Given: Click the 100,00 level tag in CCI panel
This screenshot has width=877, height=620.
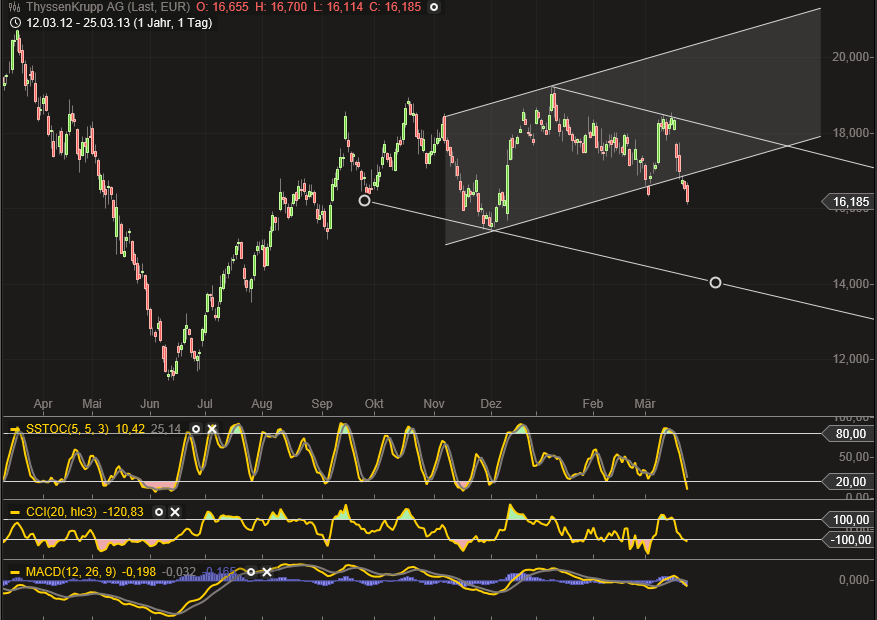Looking at the screenshot, I should point(848,520).
